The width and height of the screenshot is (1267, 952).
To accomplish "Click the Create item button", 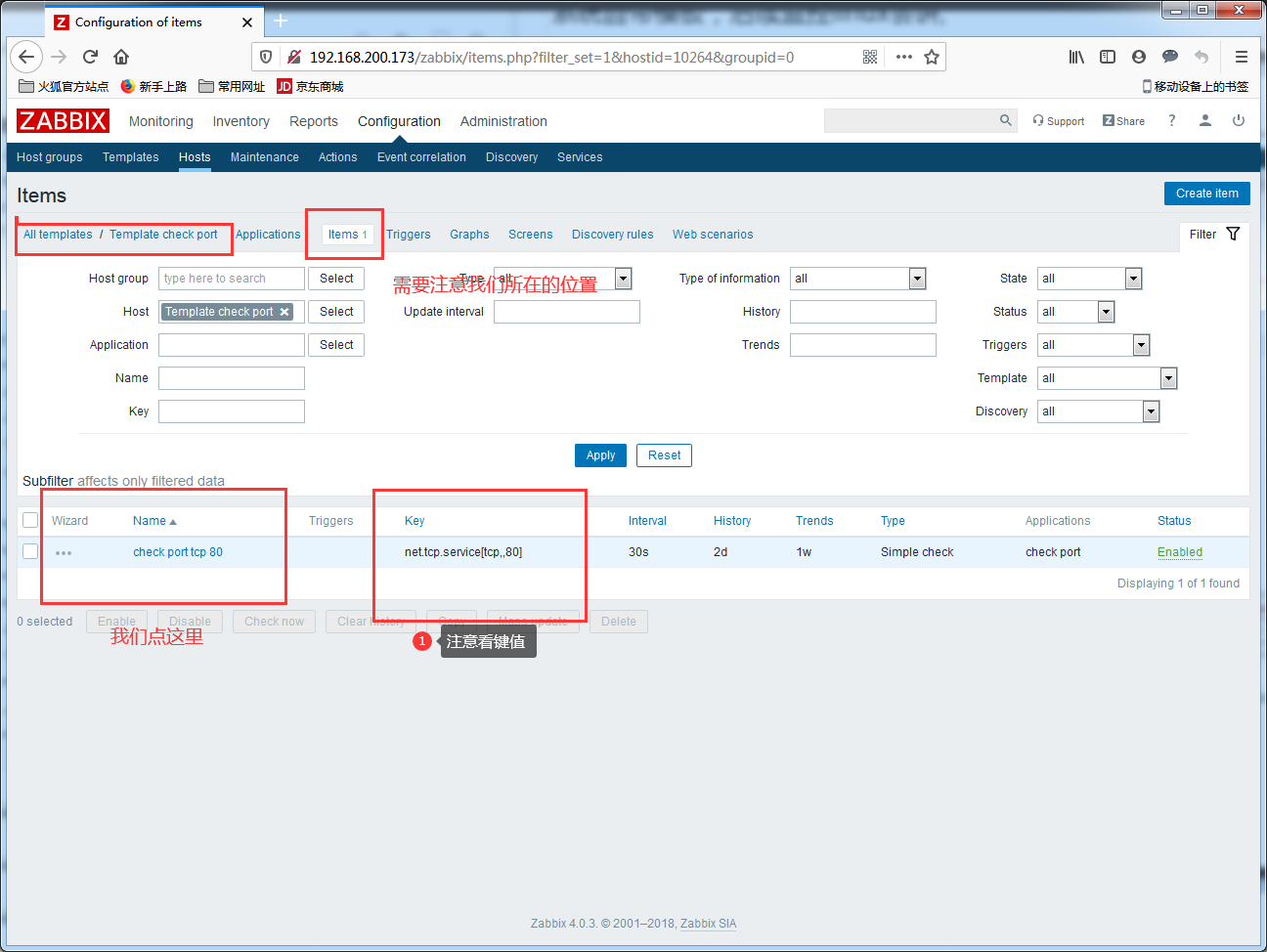I will pyautogui.click(x=1207, y=194).
